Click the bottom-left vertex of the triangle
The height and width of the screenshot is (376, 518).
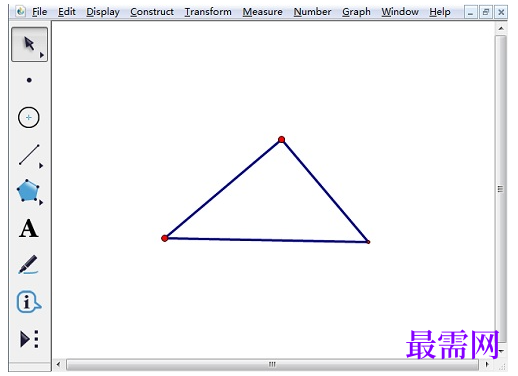pyautogui.click(x=164, y=238)
